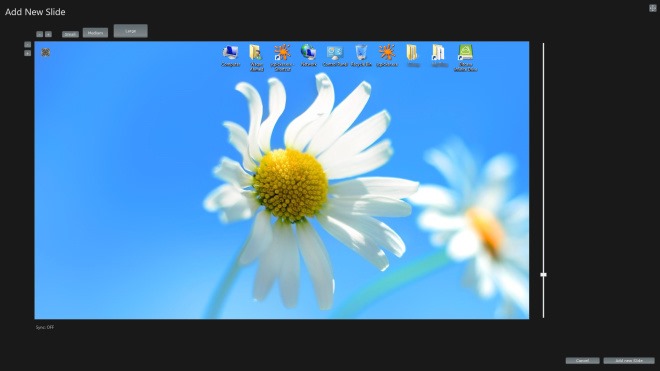Click the Cancel button
The image size is (660, 371).
pyautogui.click(x=582, y=360)
